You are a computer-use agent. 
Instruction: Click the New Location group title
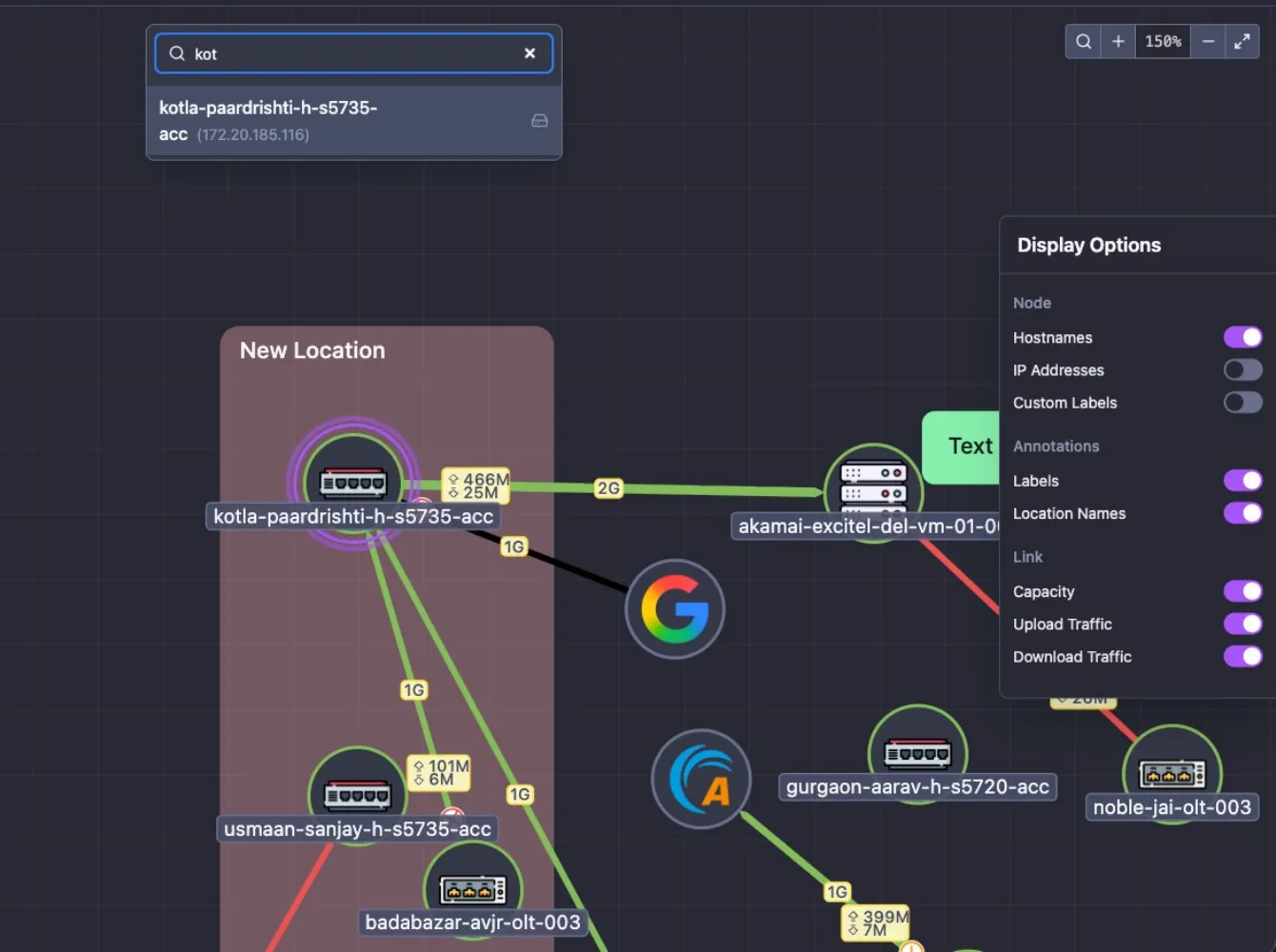[312, 350]
